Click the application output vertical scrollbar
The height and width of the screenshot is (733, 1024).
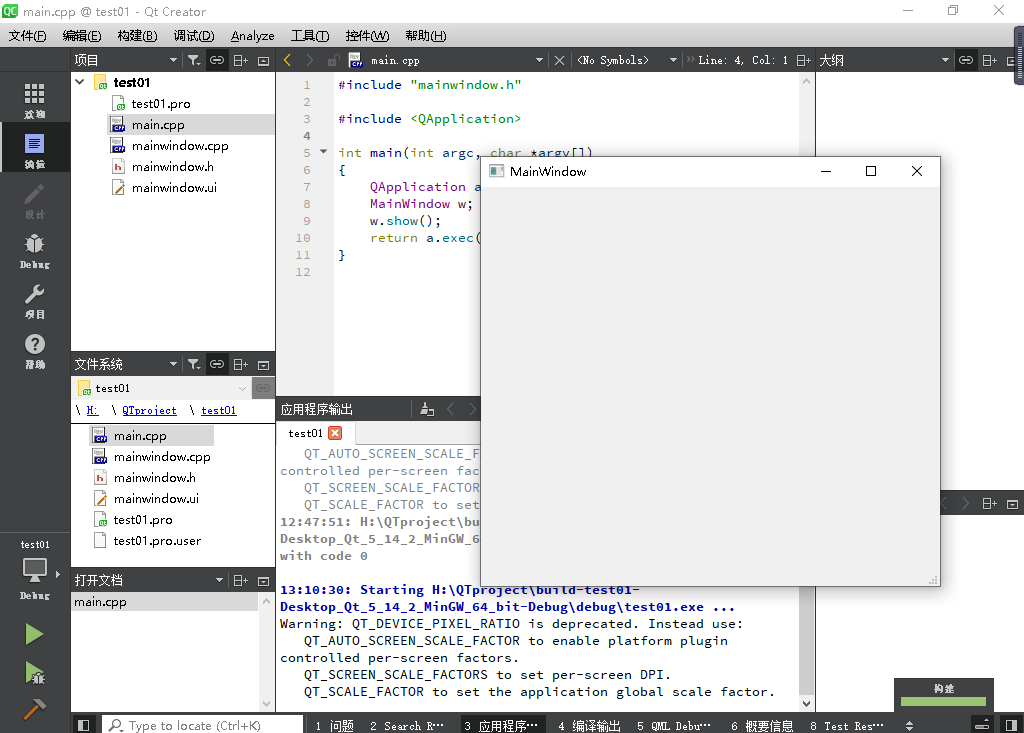click(807, 640)
